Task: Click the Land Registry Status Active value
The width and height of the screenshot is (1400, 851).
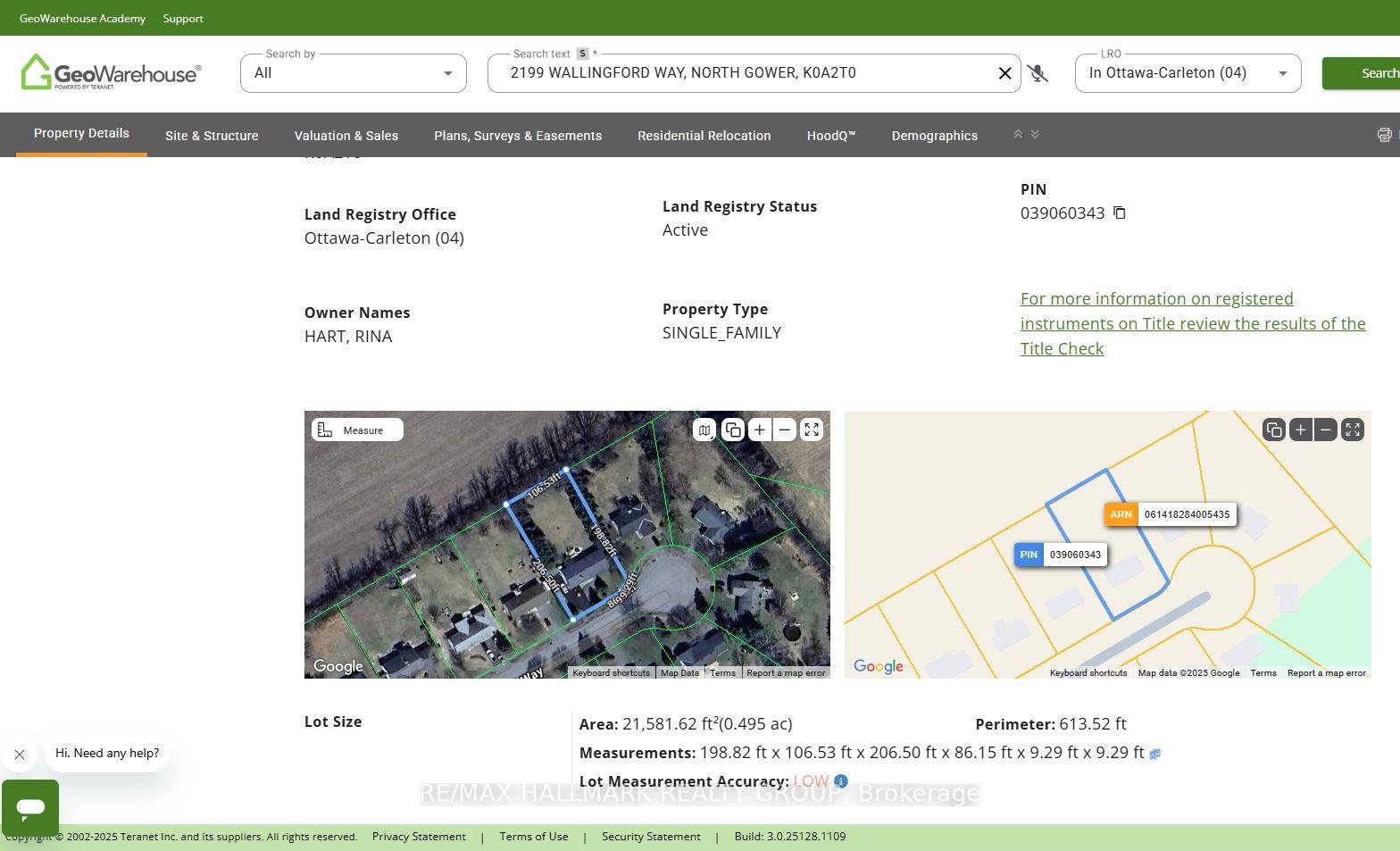Action: pyautogui.click(x=685, y=230)
